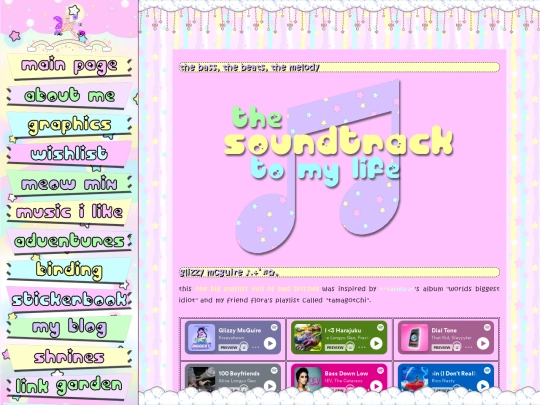540x405 pixels.
Task: Click the '100 Boyfriends' song title
Action: (239, 373)
